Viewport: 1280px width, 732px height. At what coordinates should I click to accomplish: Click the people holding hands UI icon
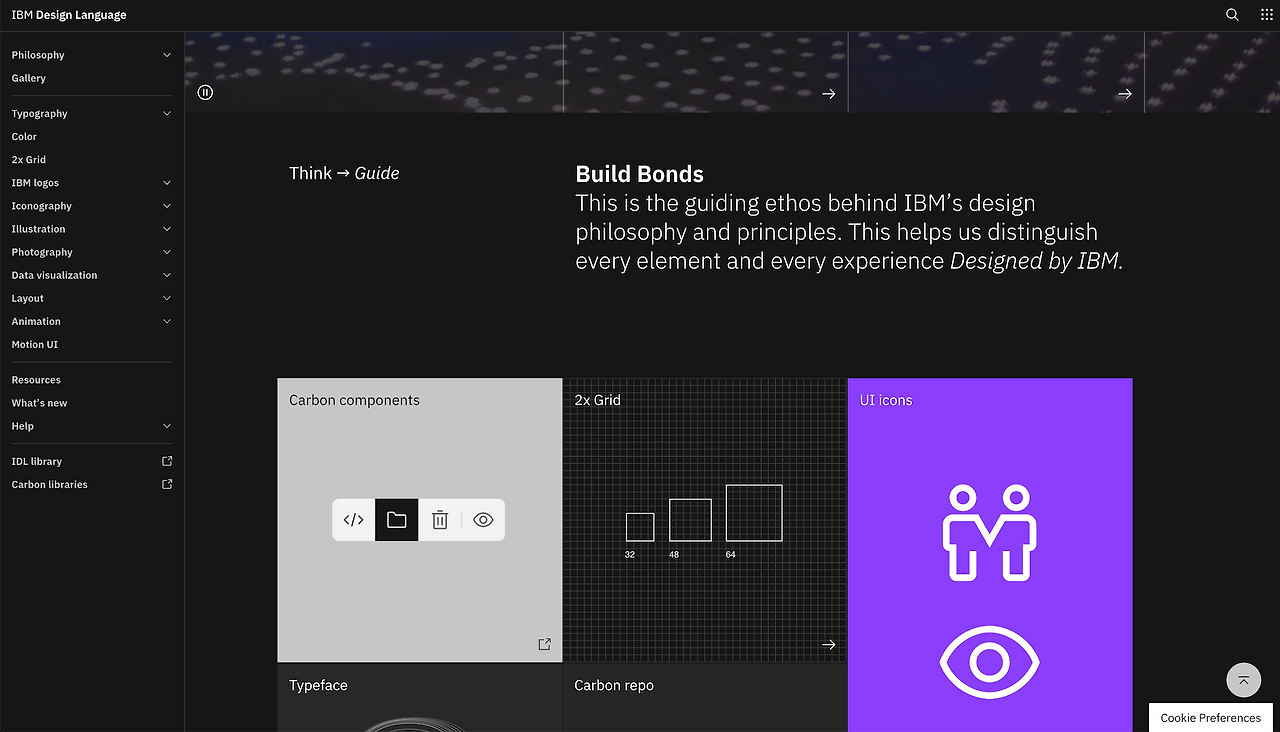989,532
